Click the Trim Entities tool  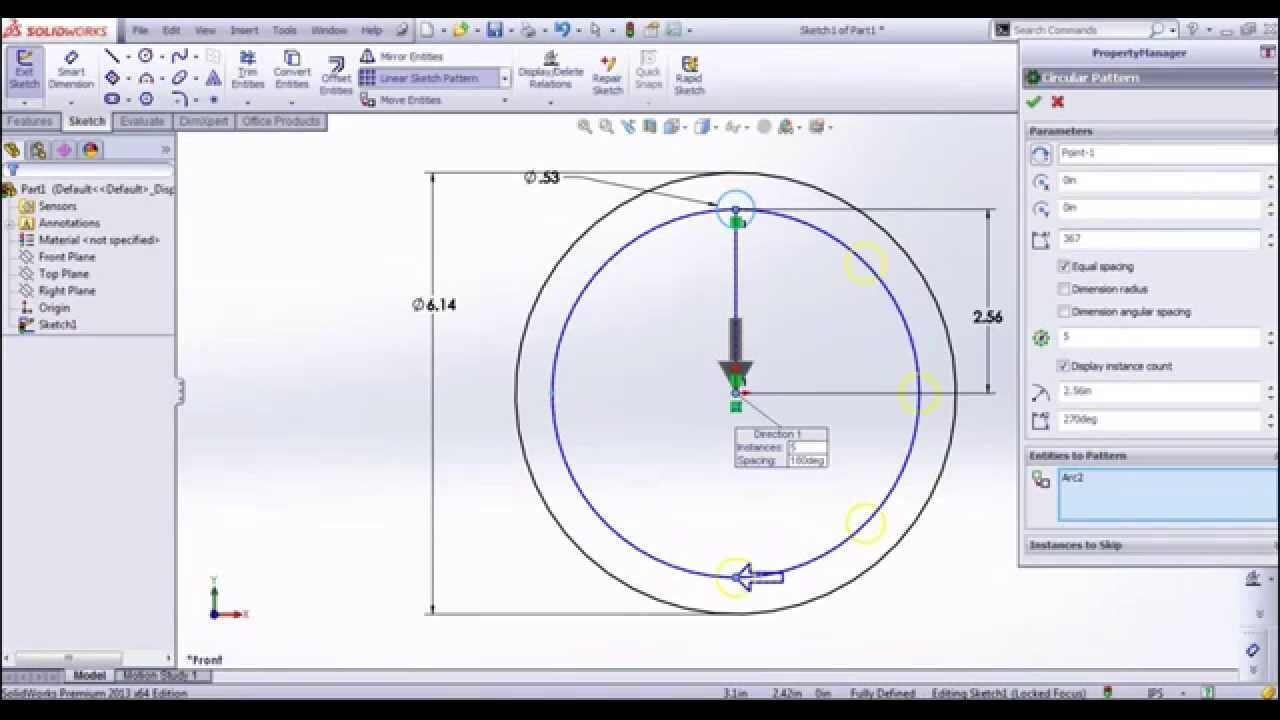coord(248,70)
